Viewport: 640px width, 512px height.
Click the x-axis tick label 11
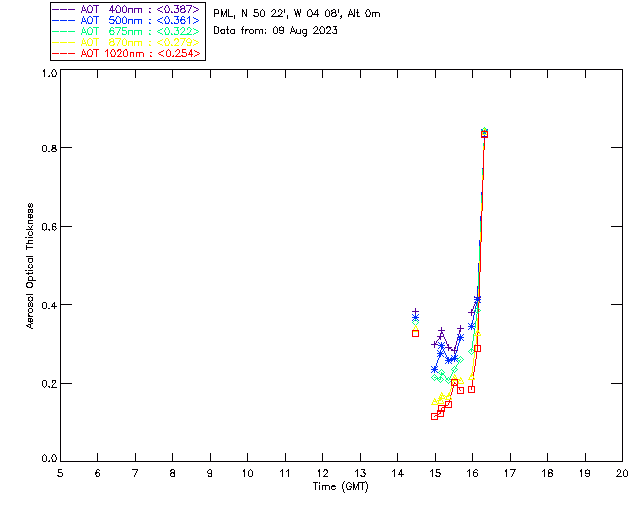click(x=285, y=473)
